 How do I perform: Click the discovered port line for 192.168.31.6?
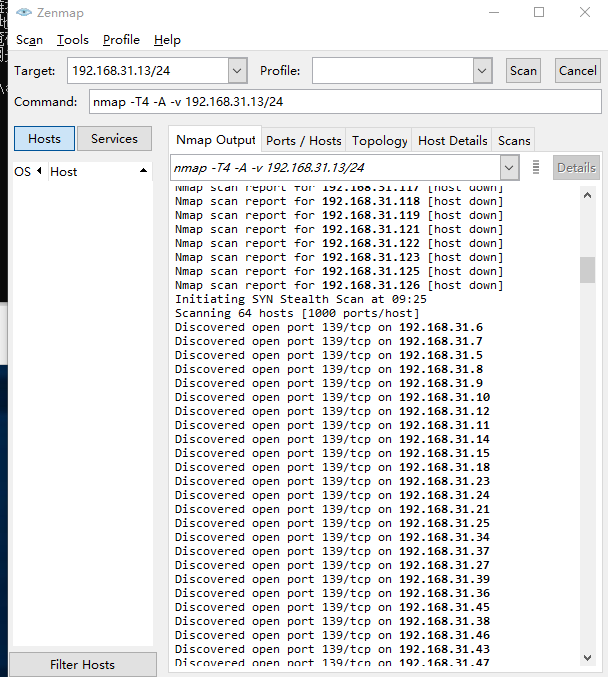[x=329, y=327]
